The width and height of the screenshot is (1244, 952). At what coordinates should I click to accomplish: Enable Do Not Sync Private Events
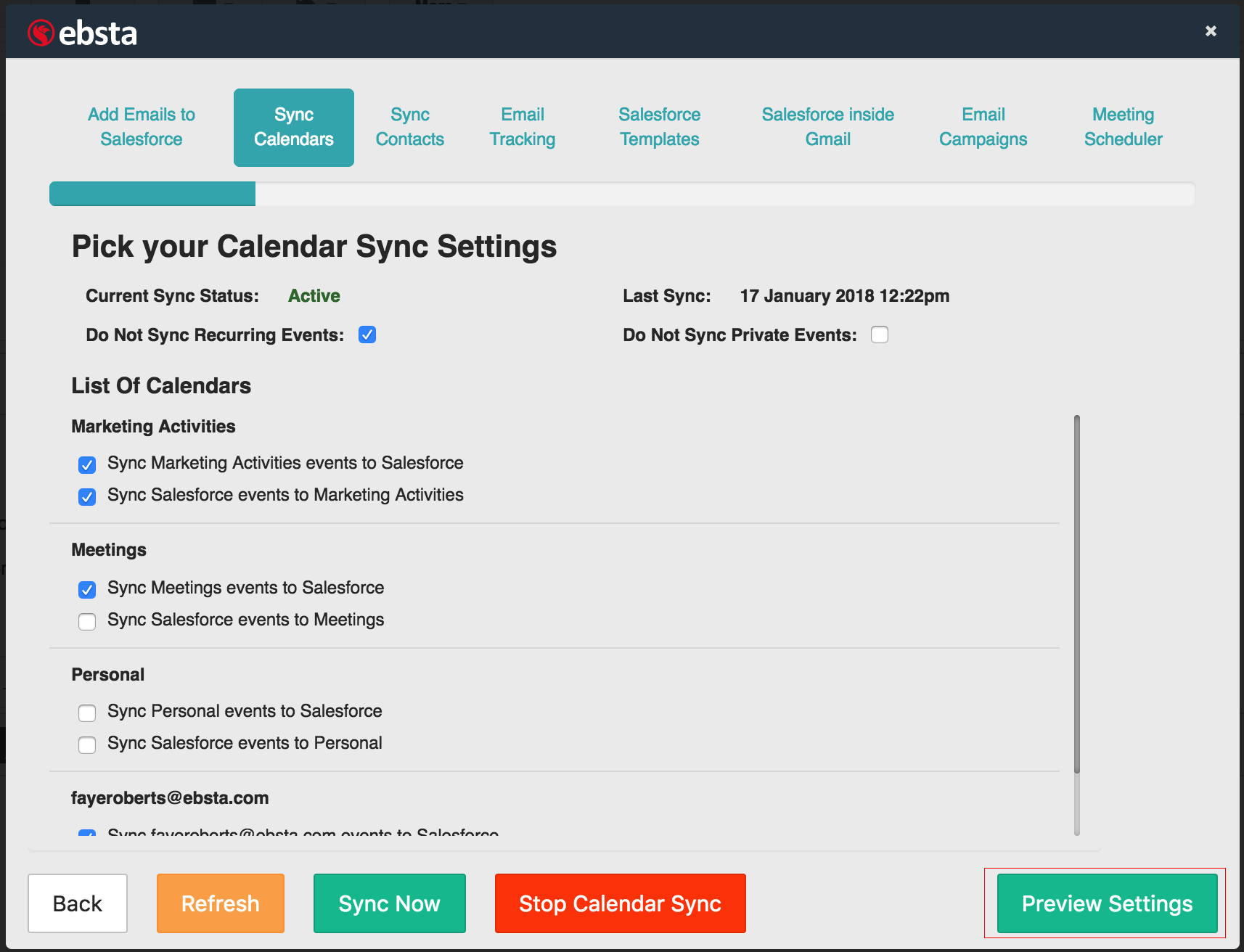(879, 335)
